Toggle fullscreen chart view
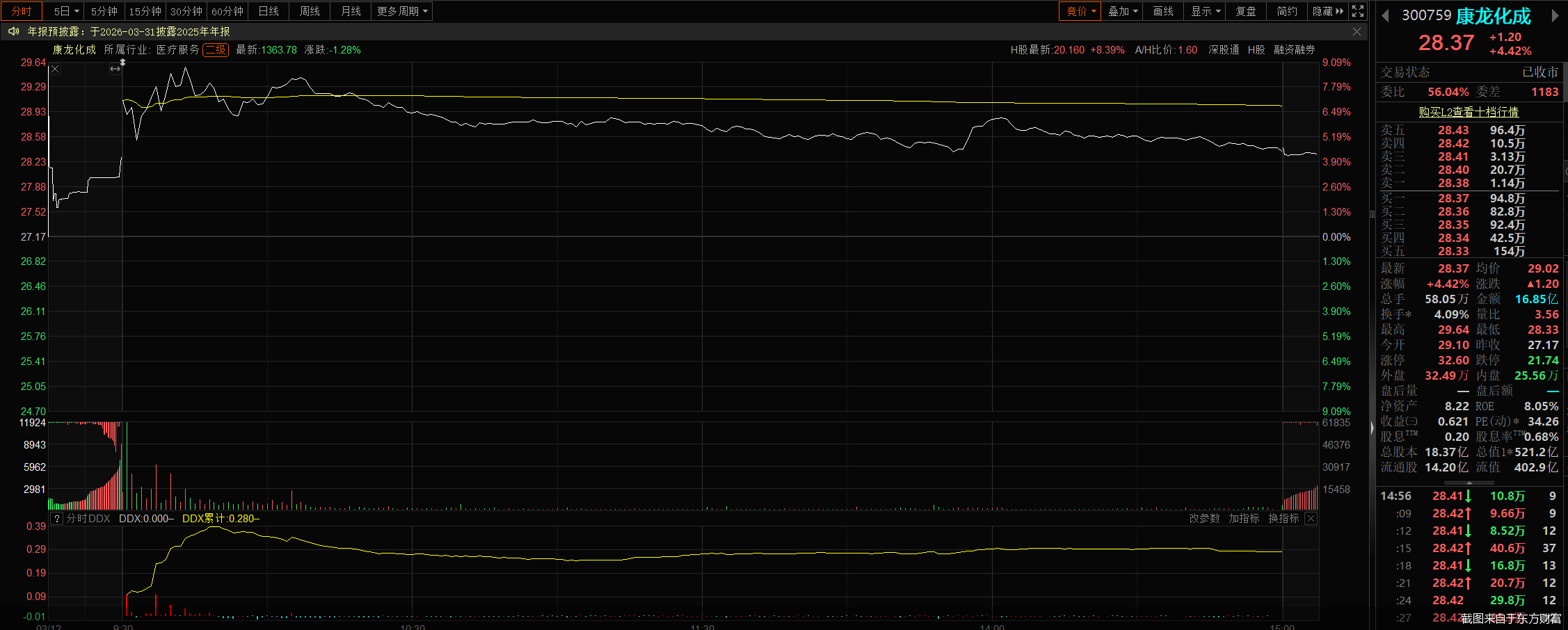 click(x=1357, y=11)
